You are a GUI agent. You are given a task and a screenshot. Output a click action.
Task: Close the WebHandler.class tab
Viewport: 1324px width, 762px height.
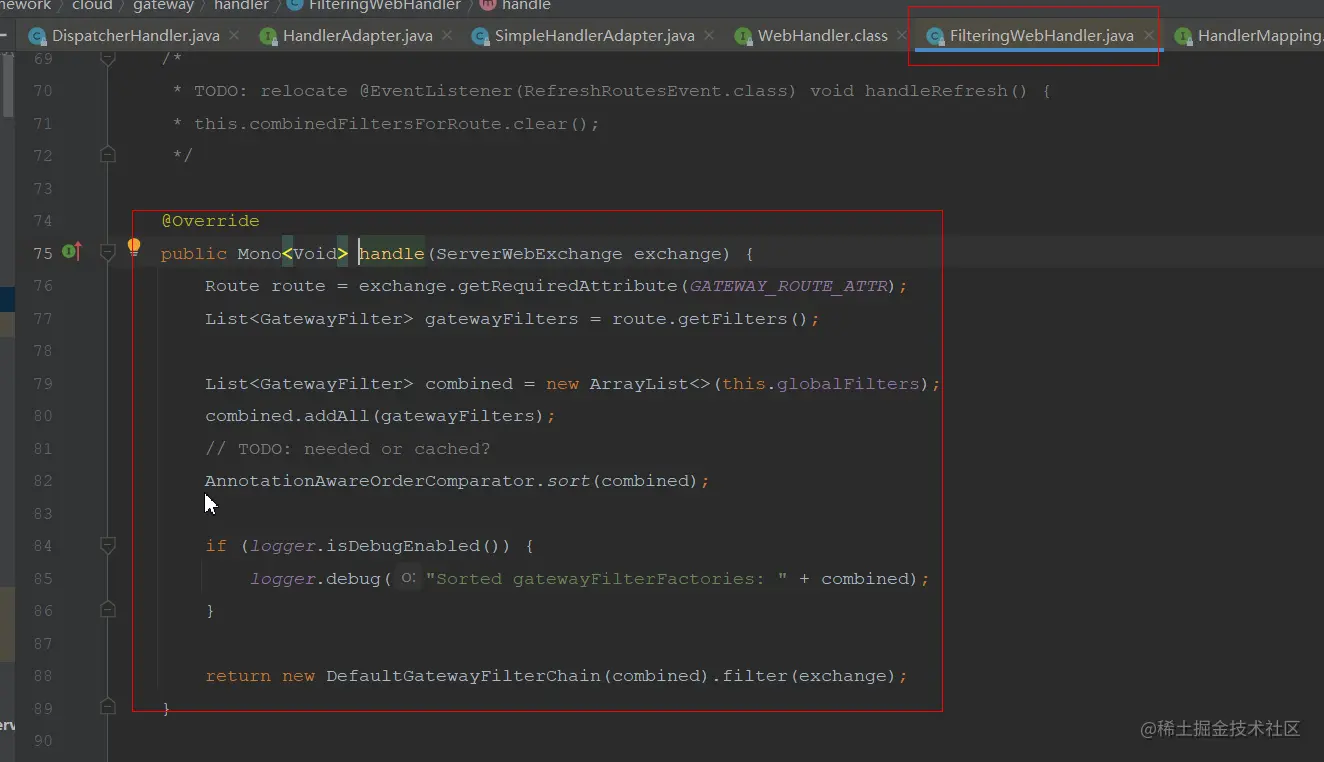pyautogui.click(x=902, y=35)
